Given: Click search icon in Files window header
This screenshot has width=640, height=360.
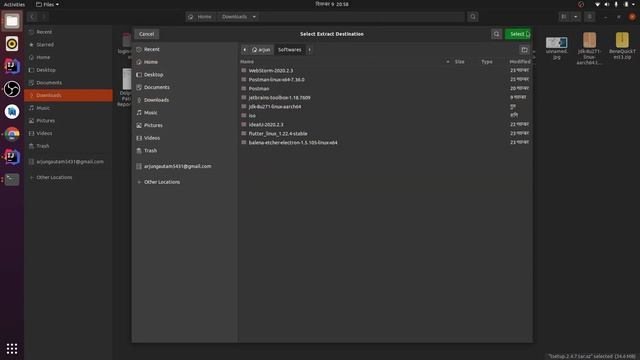Looking at the screenshot, I should coord(473,17).
